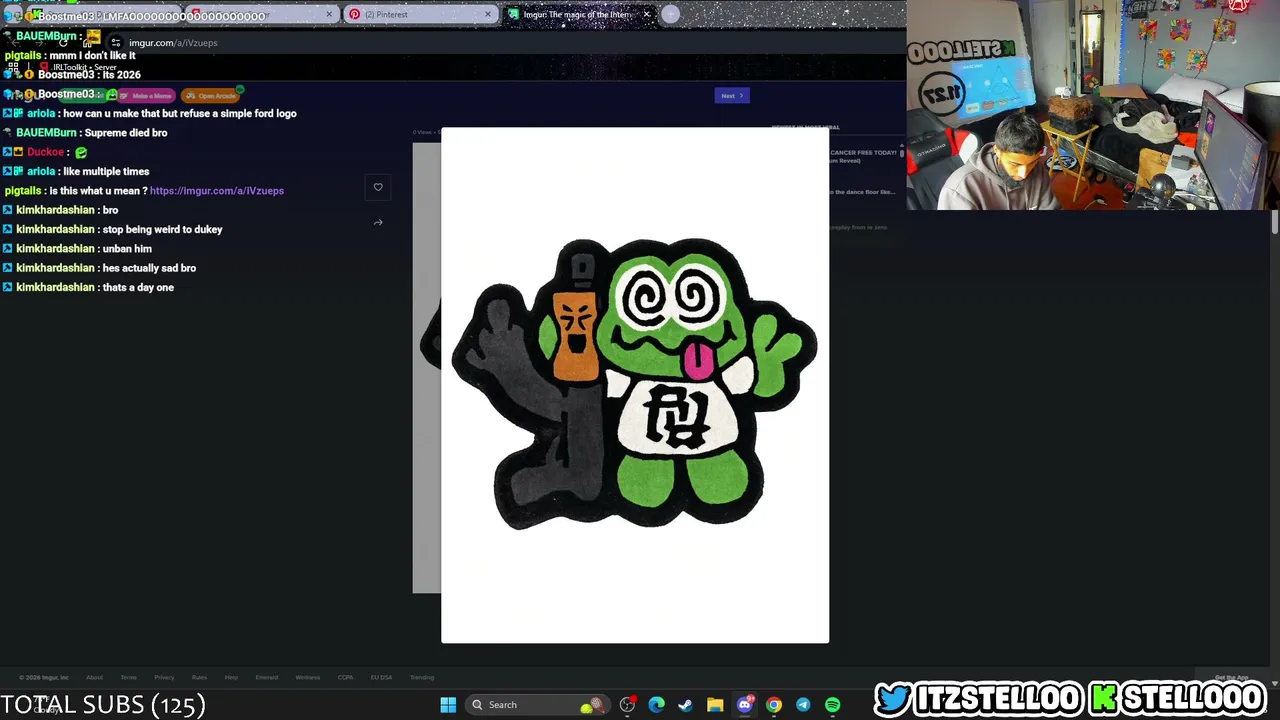Click the chat message "Supreme died bro"
This screenshot has height=720, width=1280.
click(x=126, y=133)
